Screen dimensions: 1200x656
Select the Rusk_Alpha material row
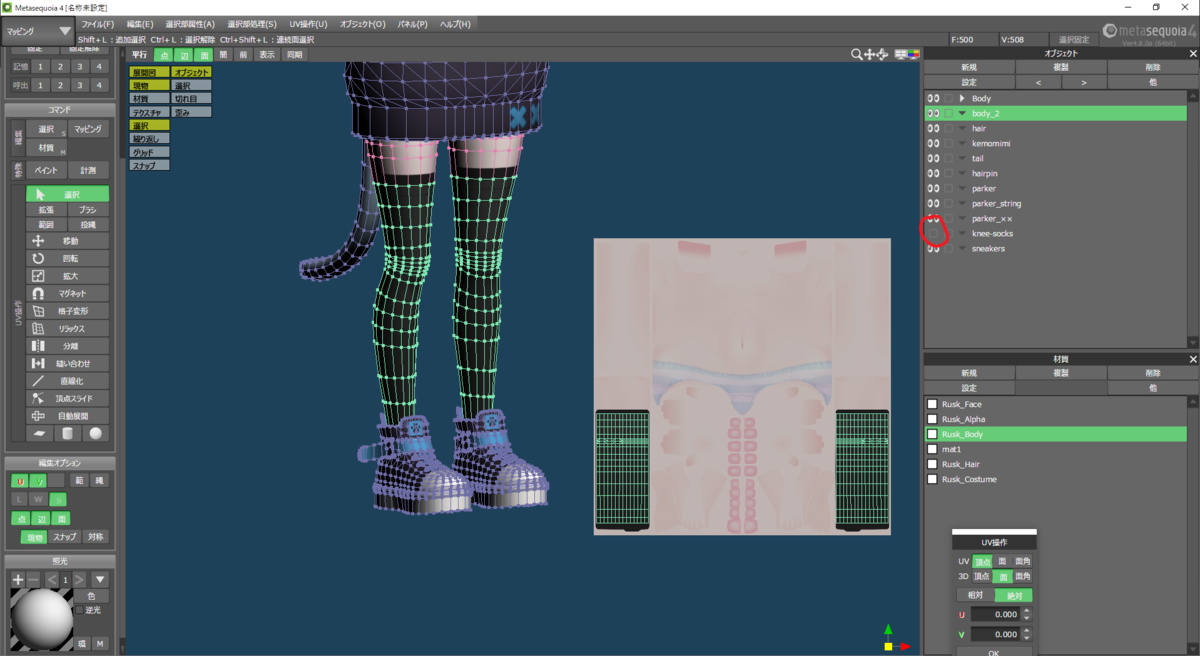[1055, 419]
